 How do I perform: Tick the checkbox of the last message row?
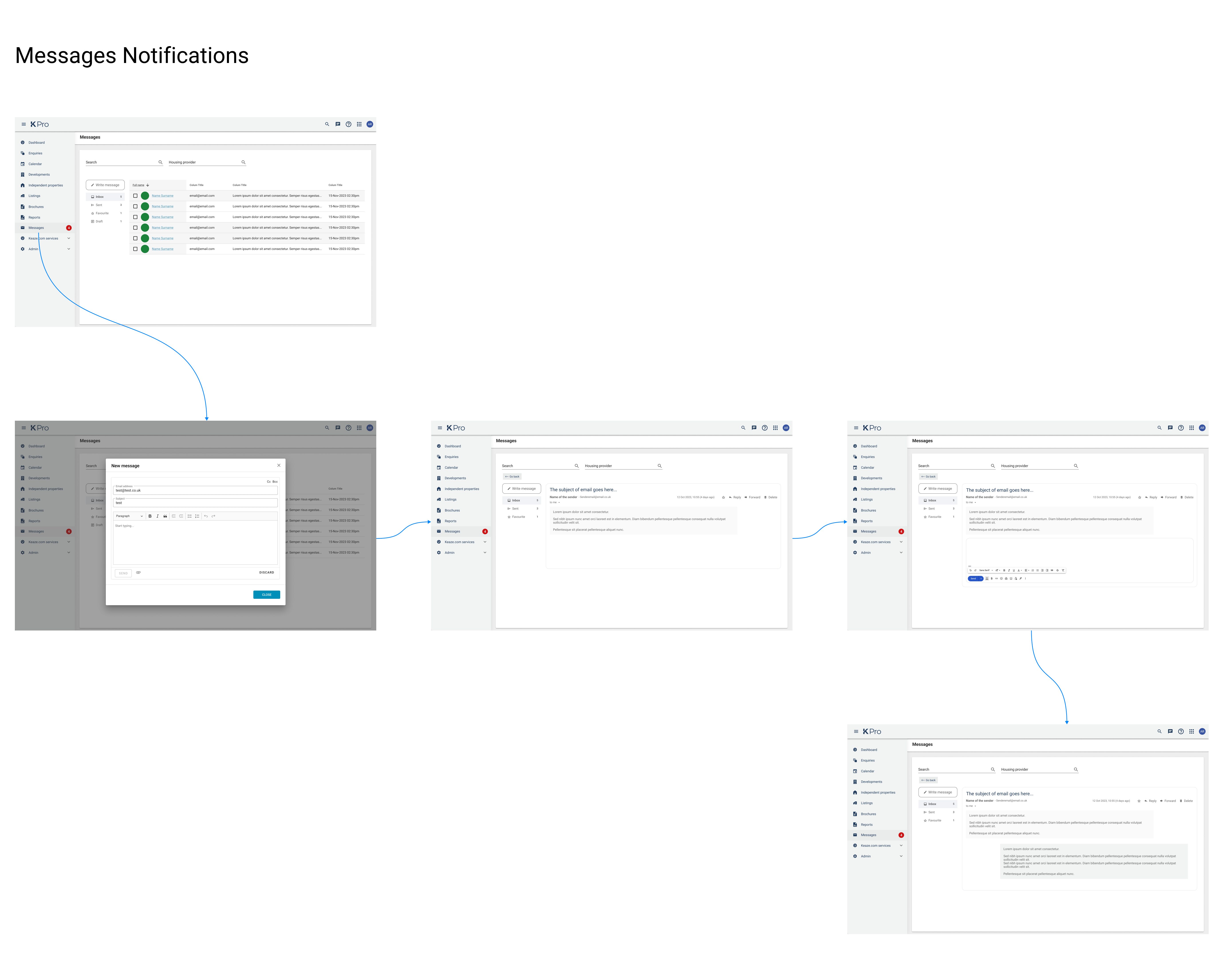pos(135,249)
